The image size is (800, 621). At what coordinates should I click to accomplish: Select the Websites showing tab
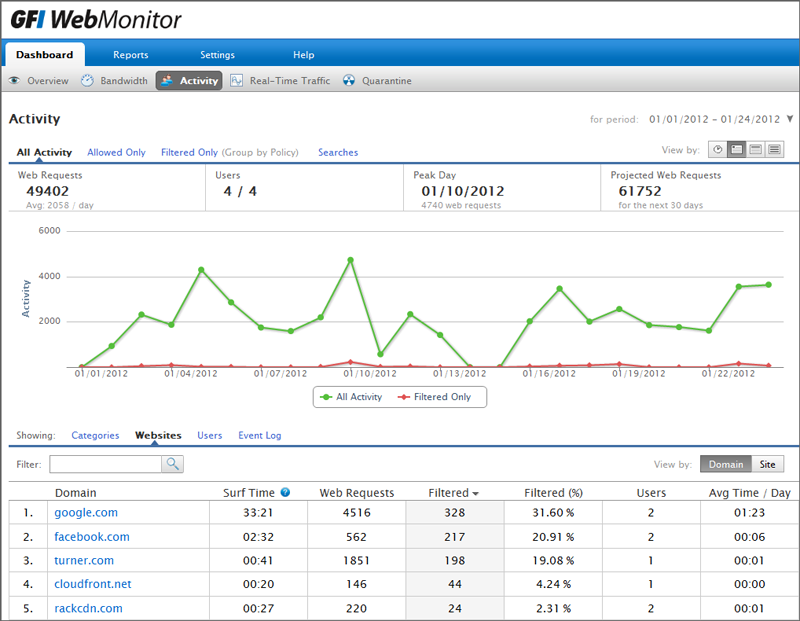pos(158,435)
